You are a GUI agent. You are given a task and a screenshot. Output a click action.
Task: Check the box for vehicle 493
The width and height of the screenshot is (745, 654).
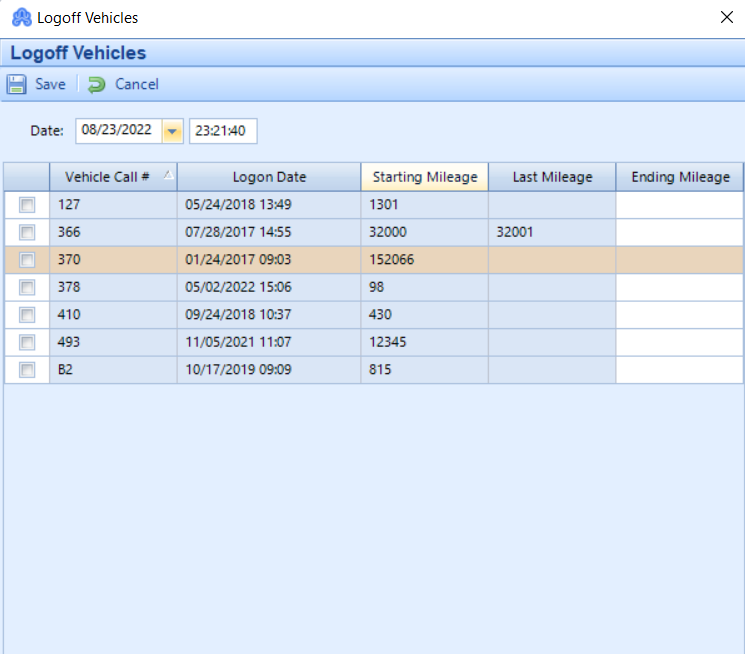pyautogui.click(x=27, y=342)
